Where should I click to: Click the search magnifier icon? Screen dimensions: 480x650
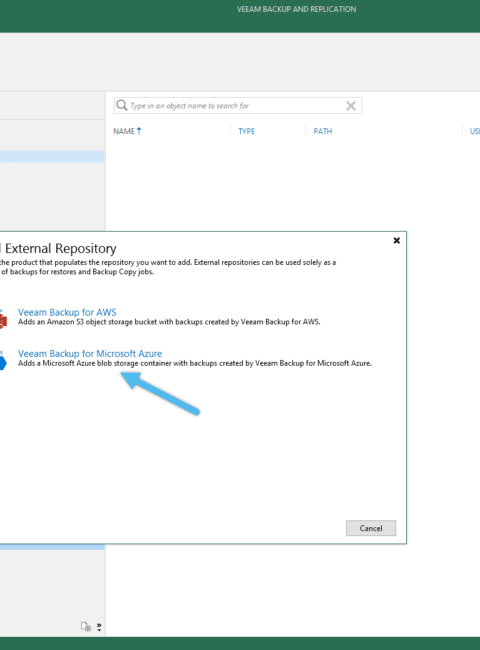coord(121,105)
